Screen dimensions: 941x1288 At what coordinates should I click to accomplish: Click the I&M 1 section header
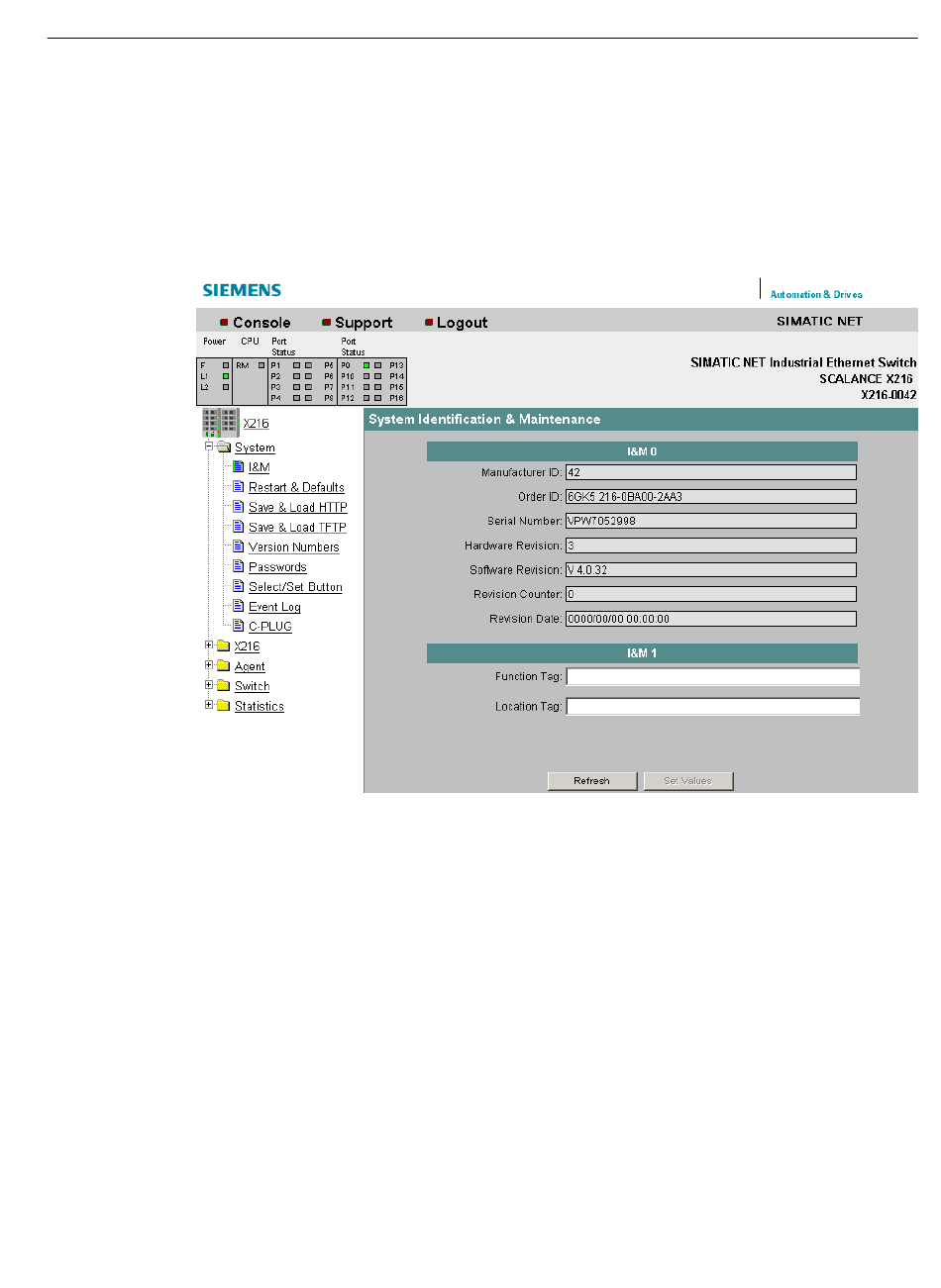tap(642, 653)
